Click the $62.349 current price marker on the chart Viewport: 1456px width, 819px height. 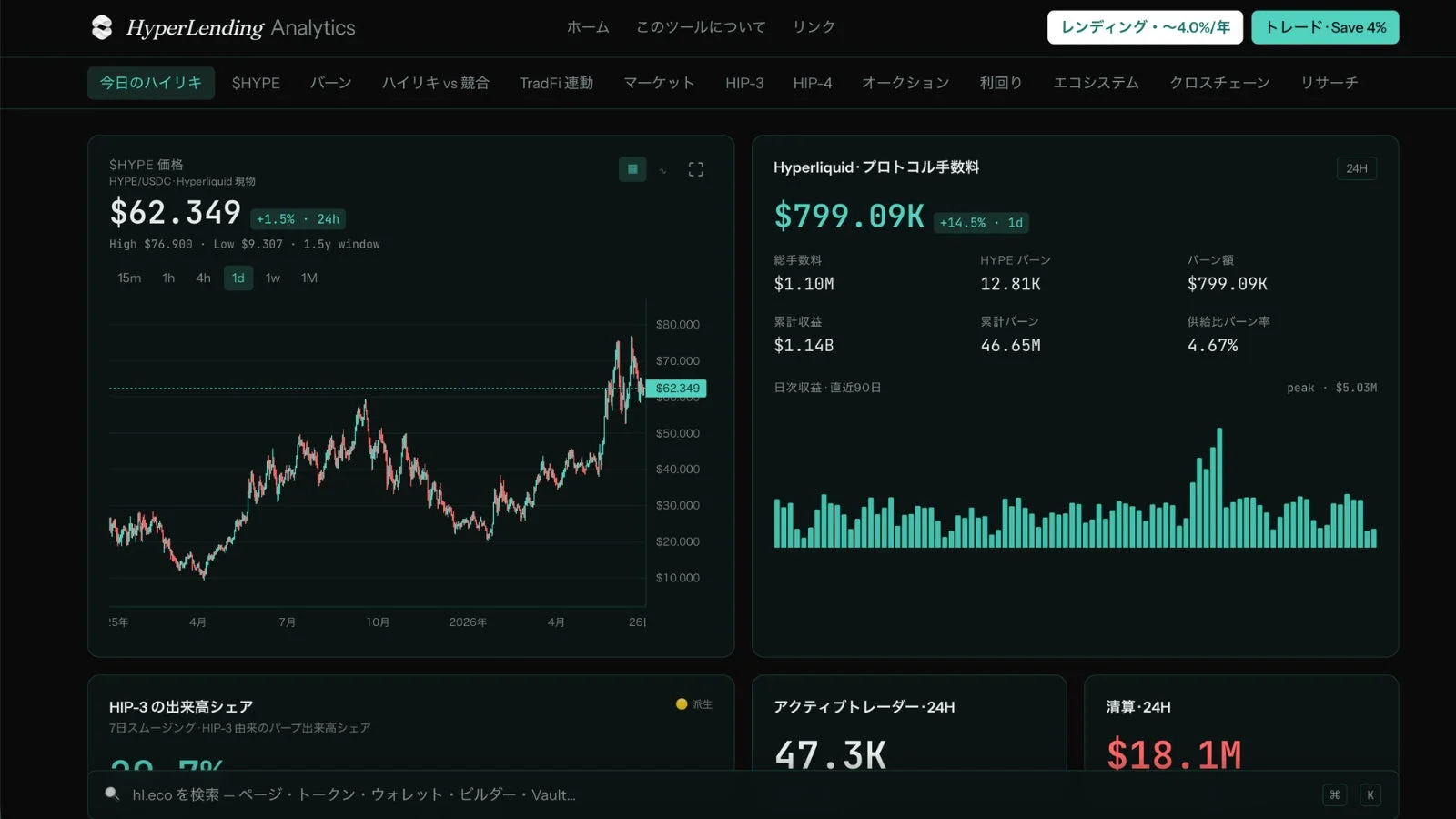[x=677, y=388]
